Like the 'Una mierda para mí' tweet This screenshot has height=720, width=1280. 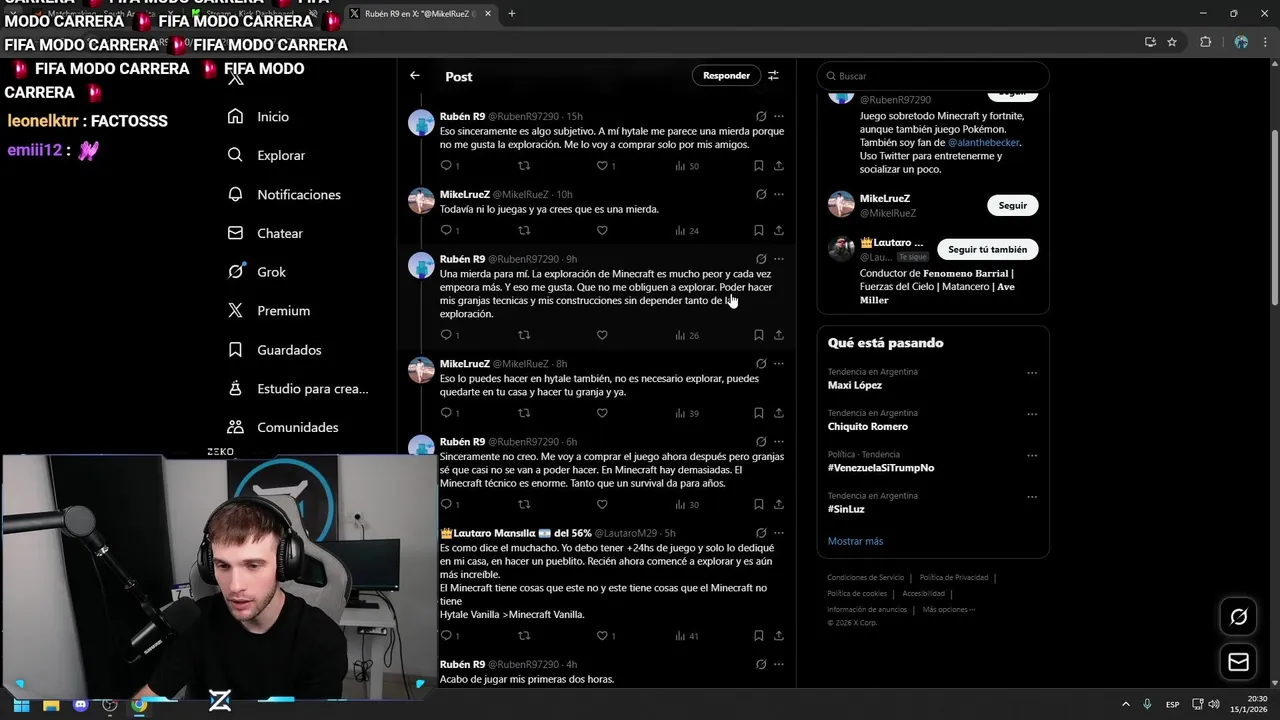point(602,335)
